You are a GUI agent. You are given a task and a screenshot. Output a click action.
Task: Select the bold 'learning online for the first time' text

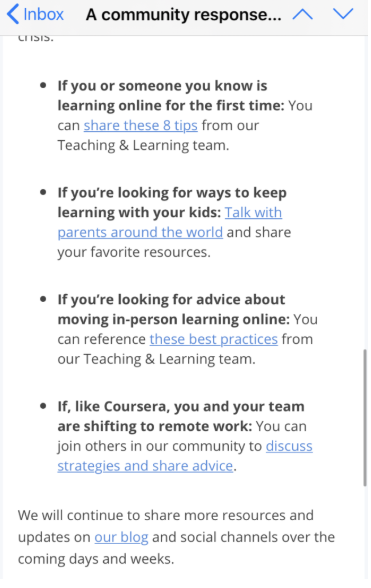(171, 105)
